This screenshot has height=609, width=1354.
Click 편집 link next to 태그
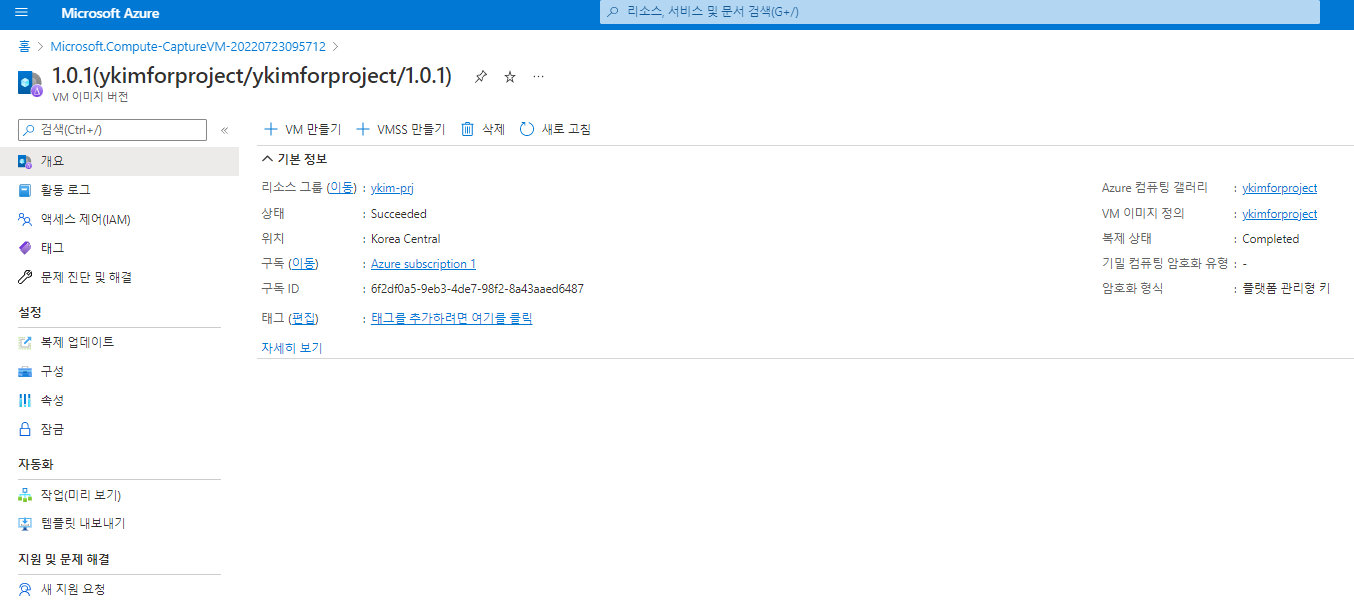pyautogui.click(x=304, y=318)
